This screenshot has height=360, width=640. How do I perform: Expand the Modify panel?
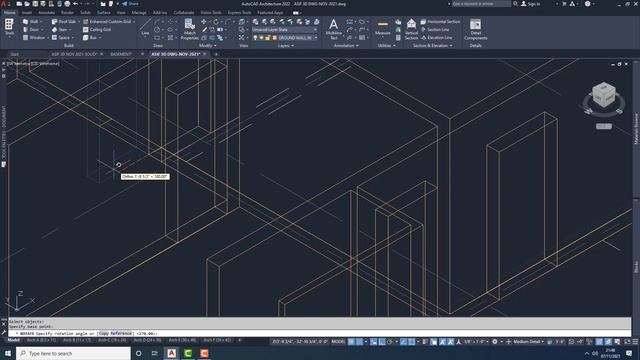(207, 46)
